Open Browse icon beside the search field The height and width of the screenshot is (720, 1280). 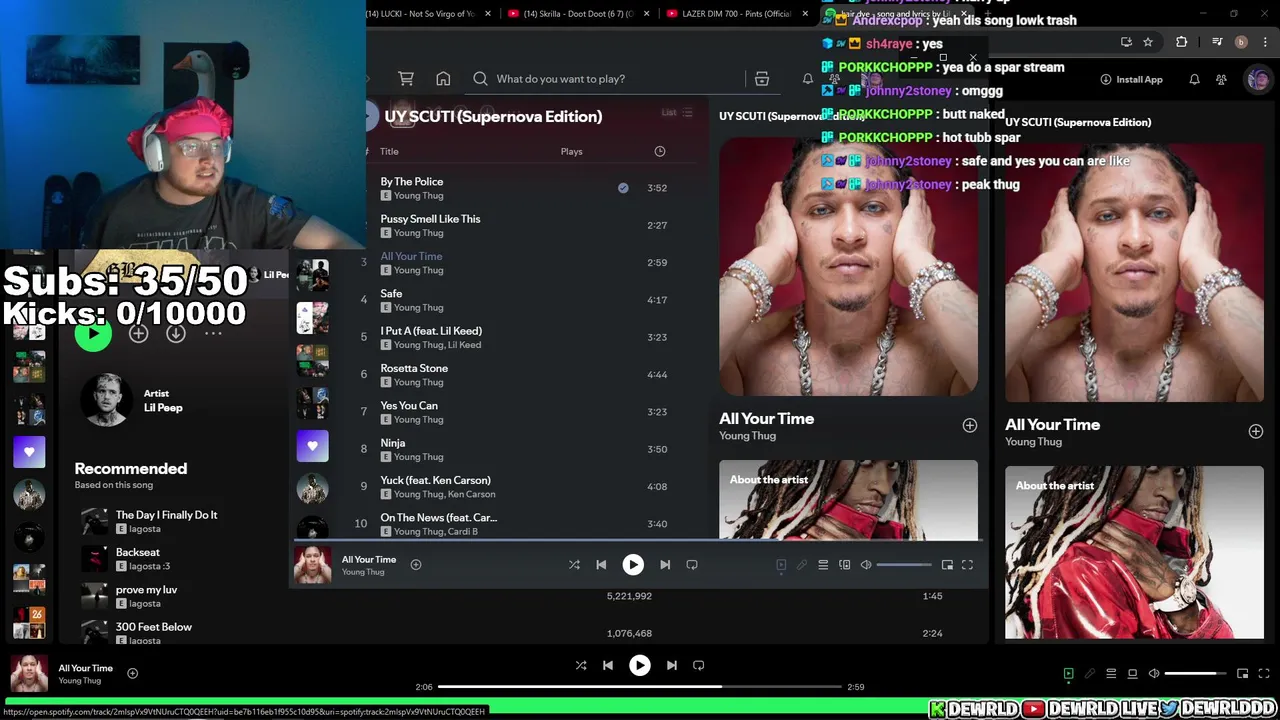click(x=762, y=79)
